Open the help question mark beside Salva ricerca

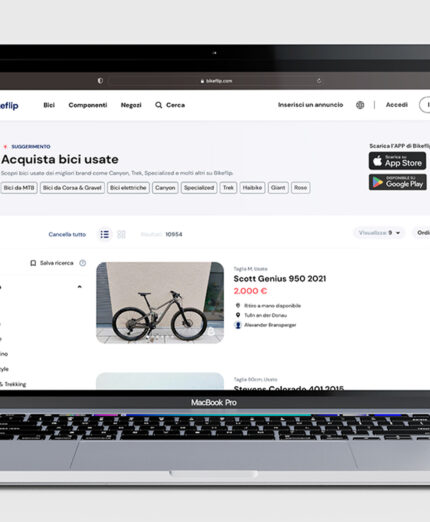[x=82, y=263]
